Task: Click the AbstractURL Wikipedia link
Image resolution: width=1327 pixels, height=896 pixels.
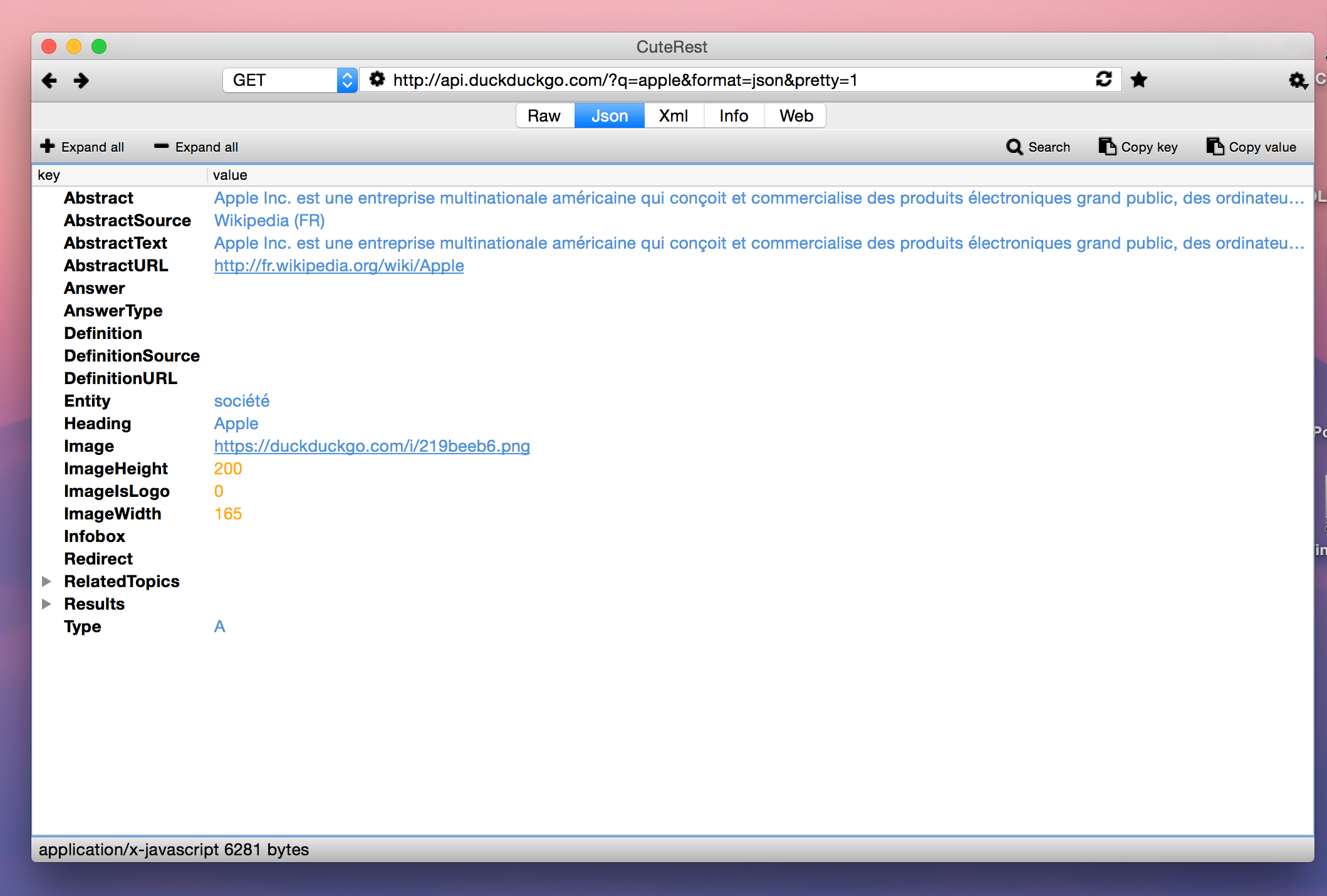Action: click(339, 265)
